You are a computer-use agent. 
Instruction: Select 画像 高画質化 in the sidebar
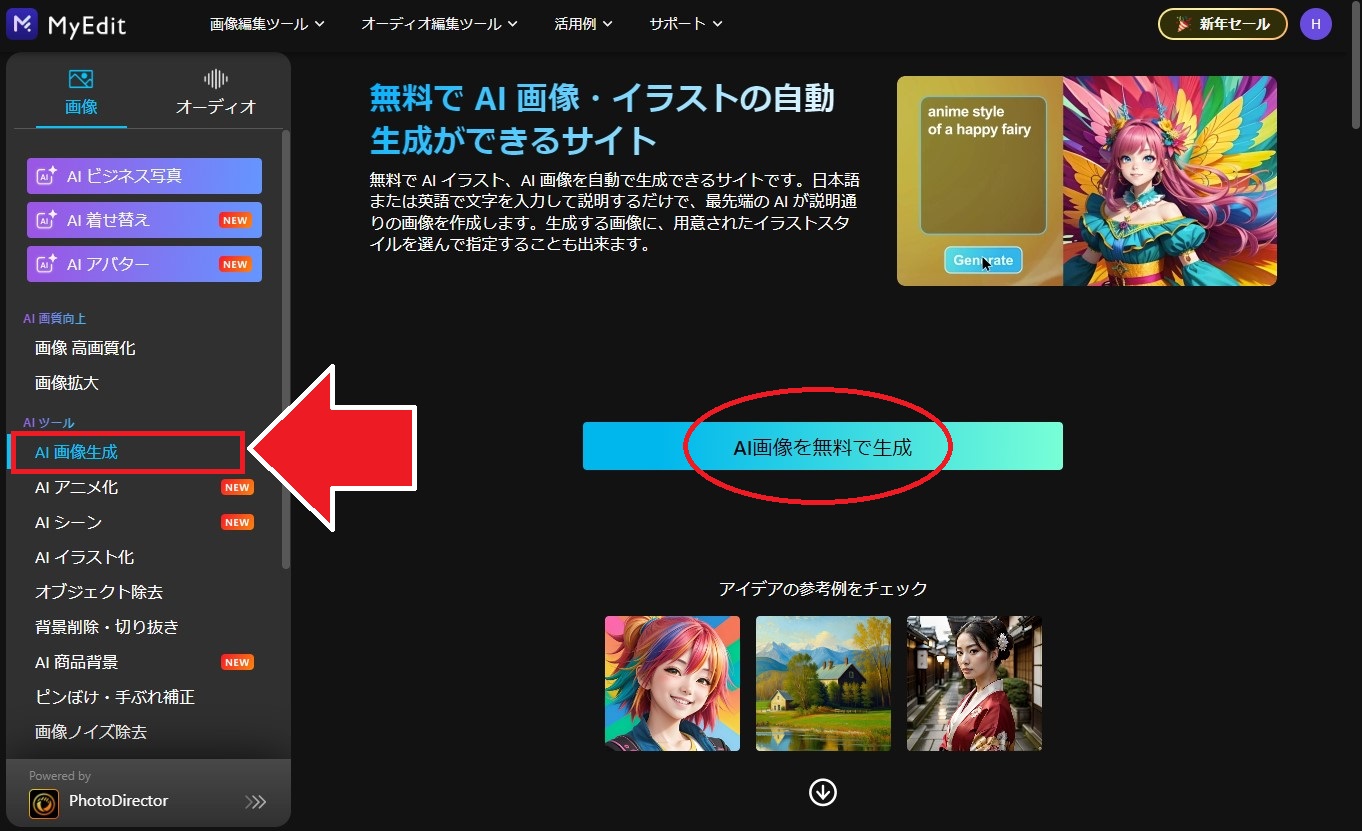pyautogui.click(x=85, y=348)
